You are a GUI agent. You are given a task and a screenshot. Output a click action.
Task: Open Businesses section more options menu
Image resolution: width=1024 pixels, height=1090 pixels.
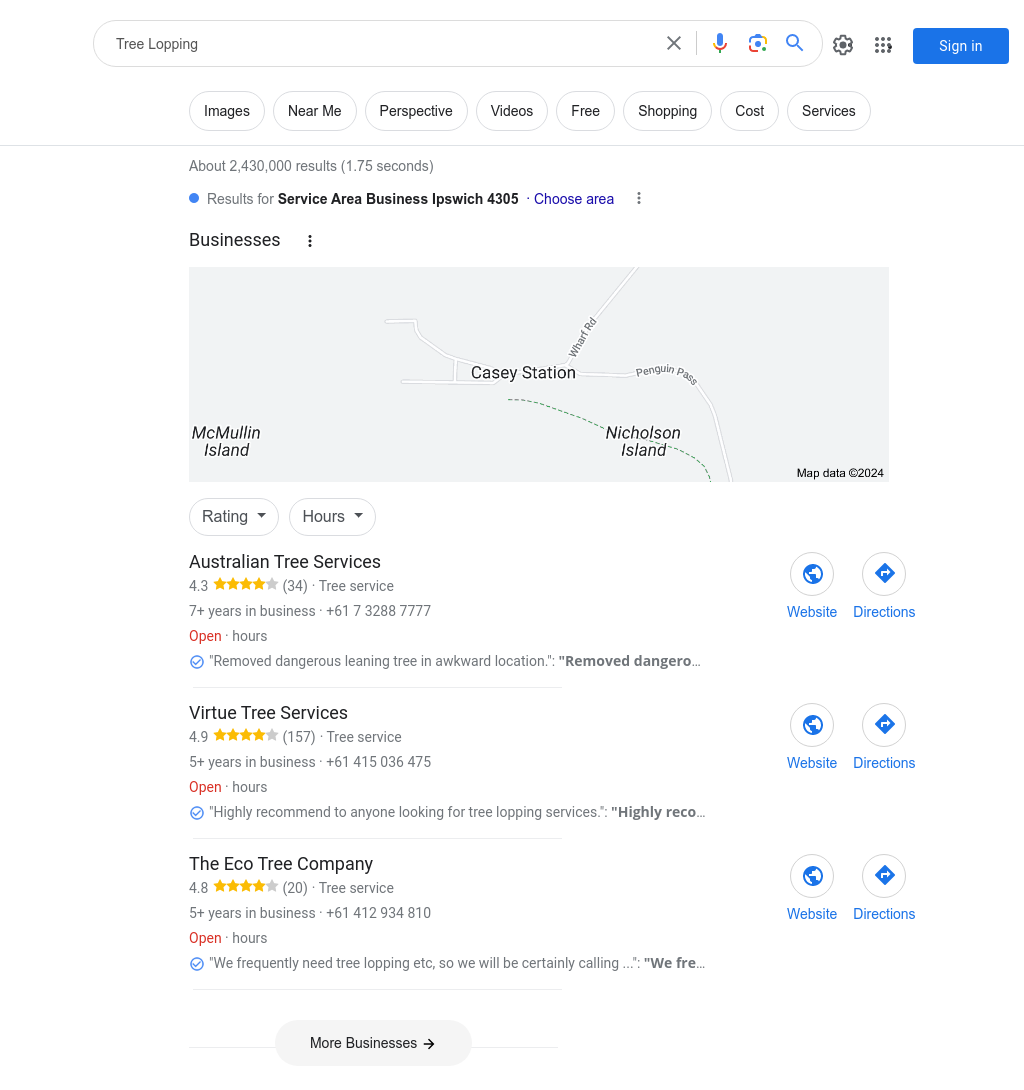(310, 241)
